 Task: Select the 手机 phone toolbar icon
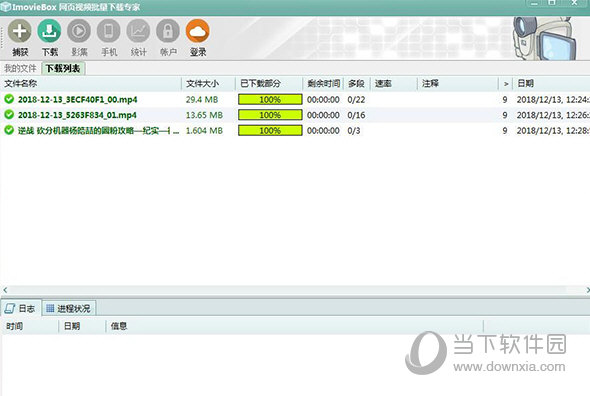pos(109,31)
